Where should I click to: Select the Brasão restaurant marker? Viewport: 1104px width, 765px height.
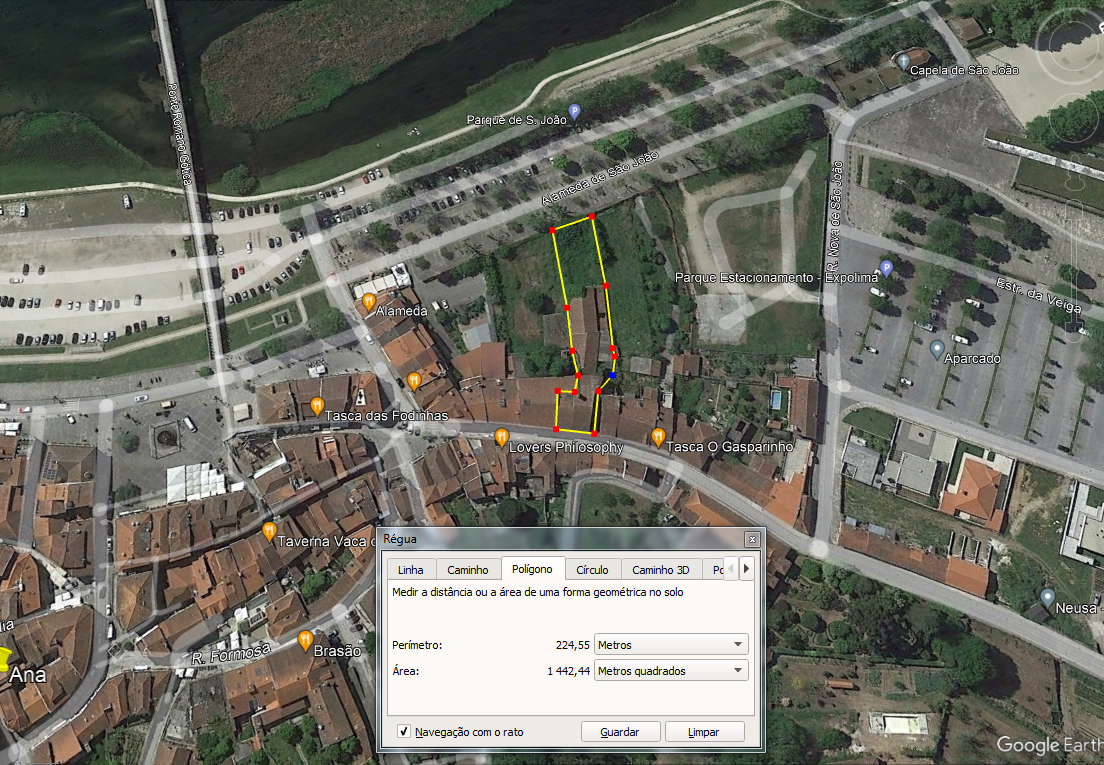point(305,639)
